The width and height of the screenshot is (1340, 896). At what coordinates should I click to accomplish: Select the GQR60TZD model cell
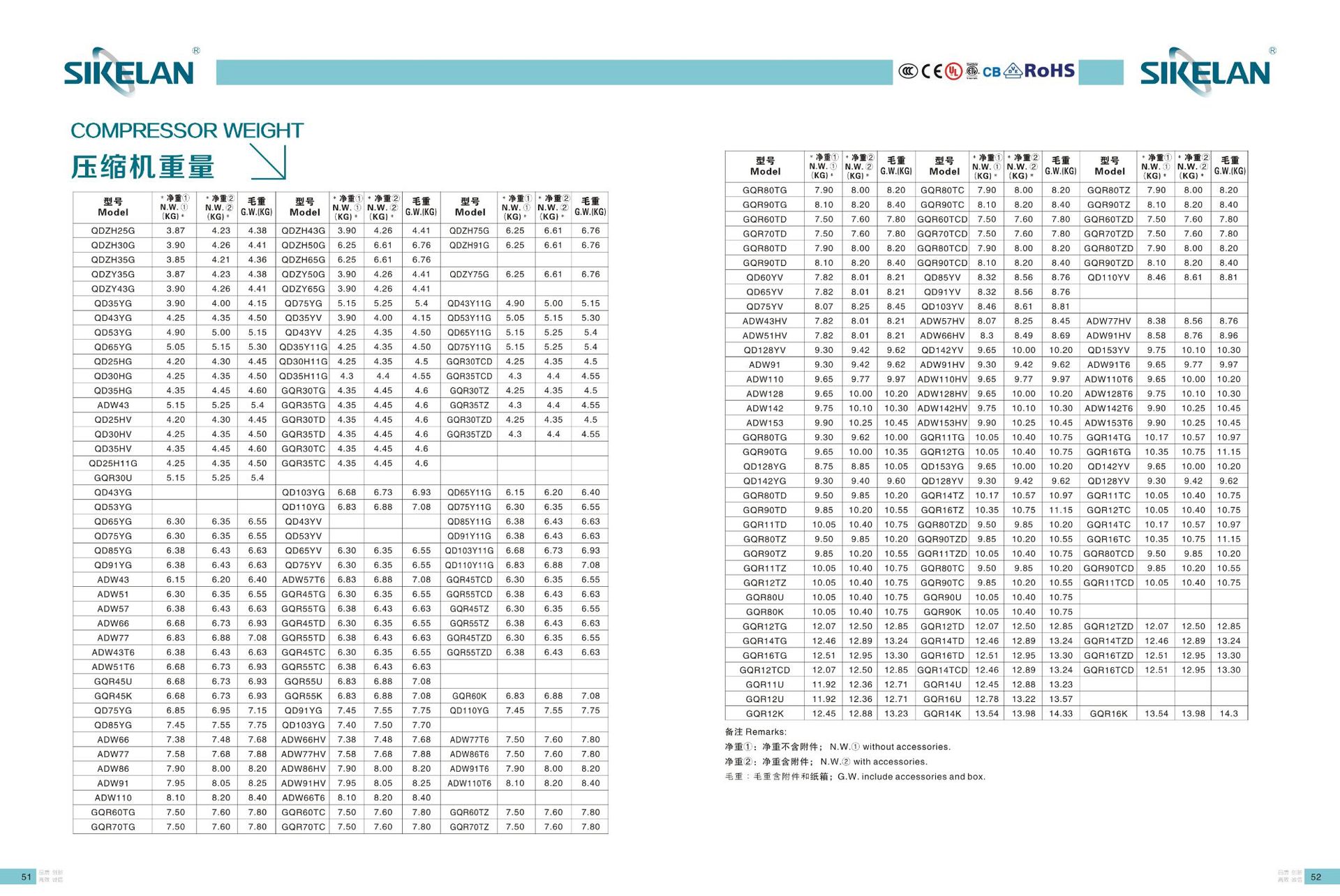(x=1108, y=219)
